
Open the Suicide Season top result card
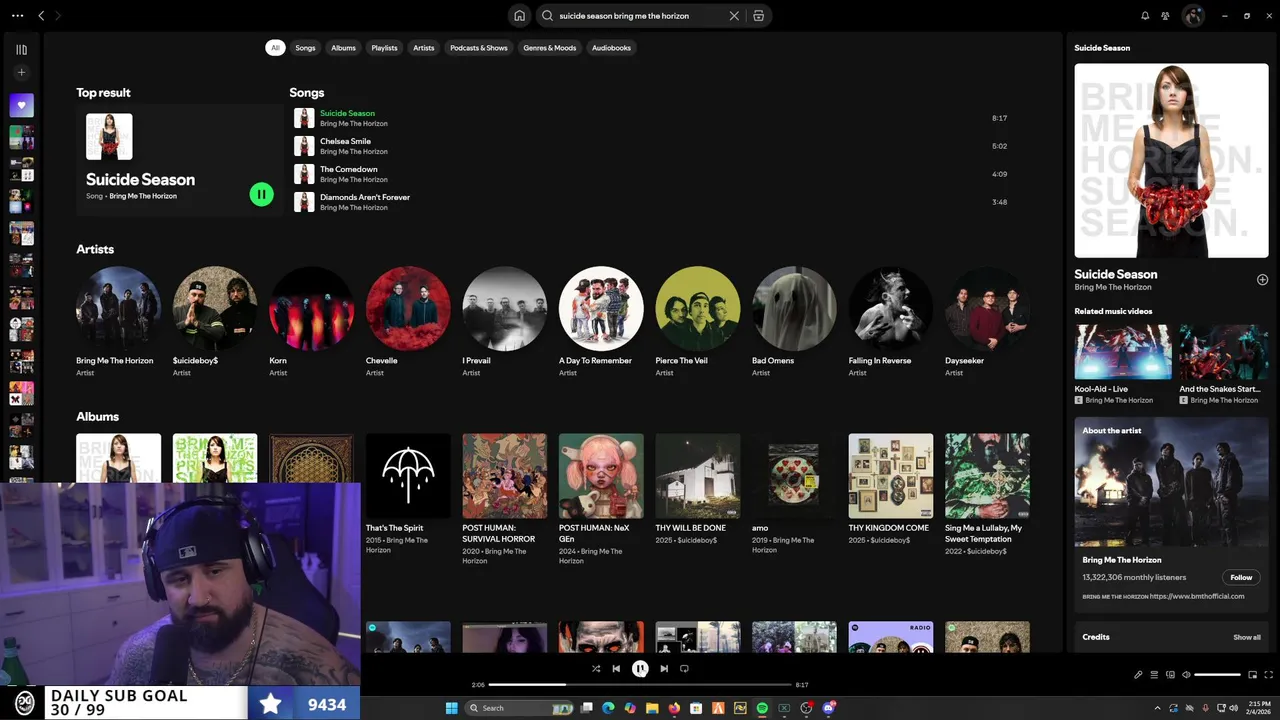coord(180,160)
